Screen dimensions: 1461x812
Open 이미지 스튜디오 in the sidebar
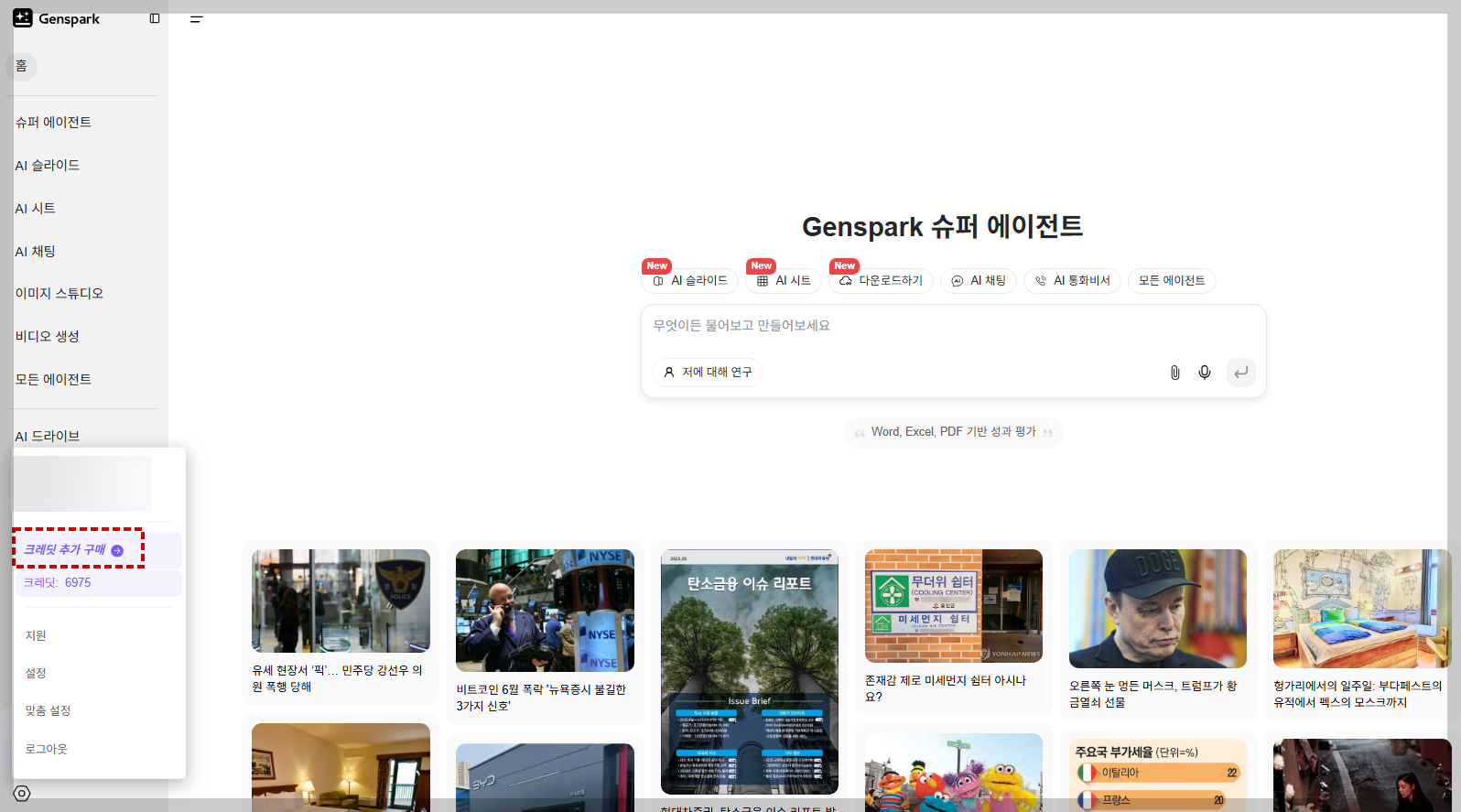click(60, 293)
